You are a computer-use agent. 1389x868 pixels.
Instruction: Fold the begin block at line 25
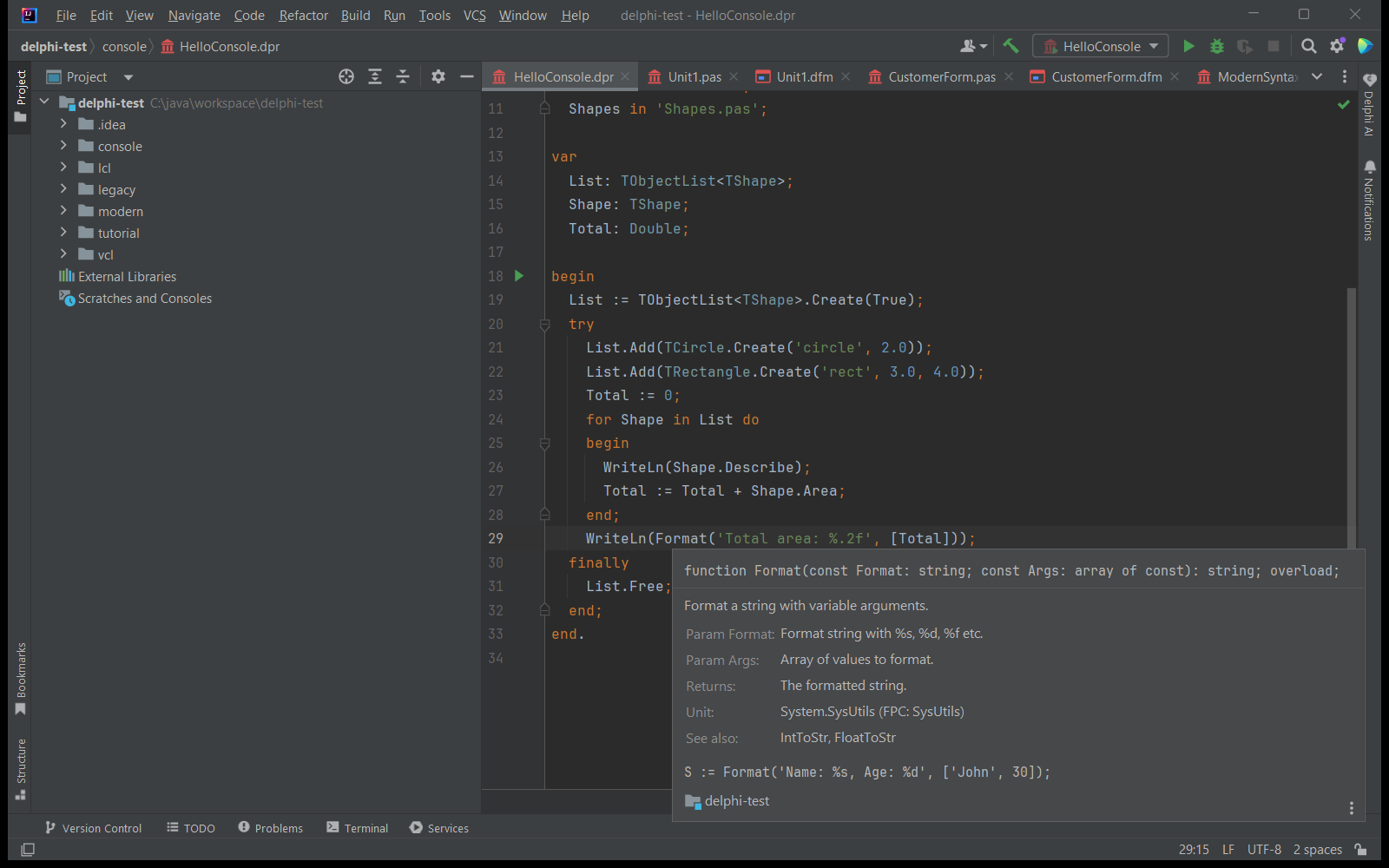tap(545, 444)
